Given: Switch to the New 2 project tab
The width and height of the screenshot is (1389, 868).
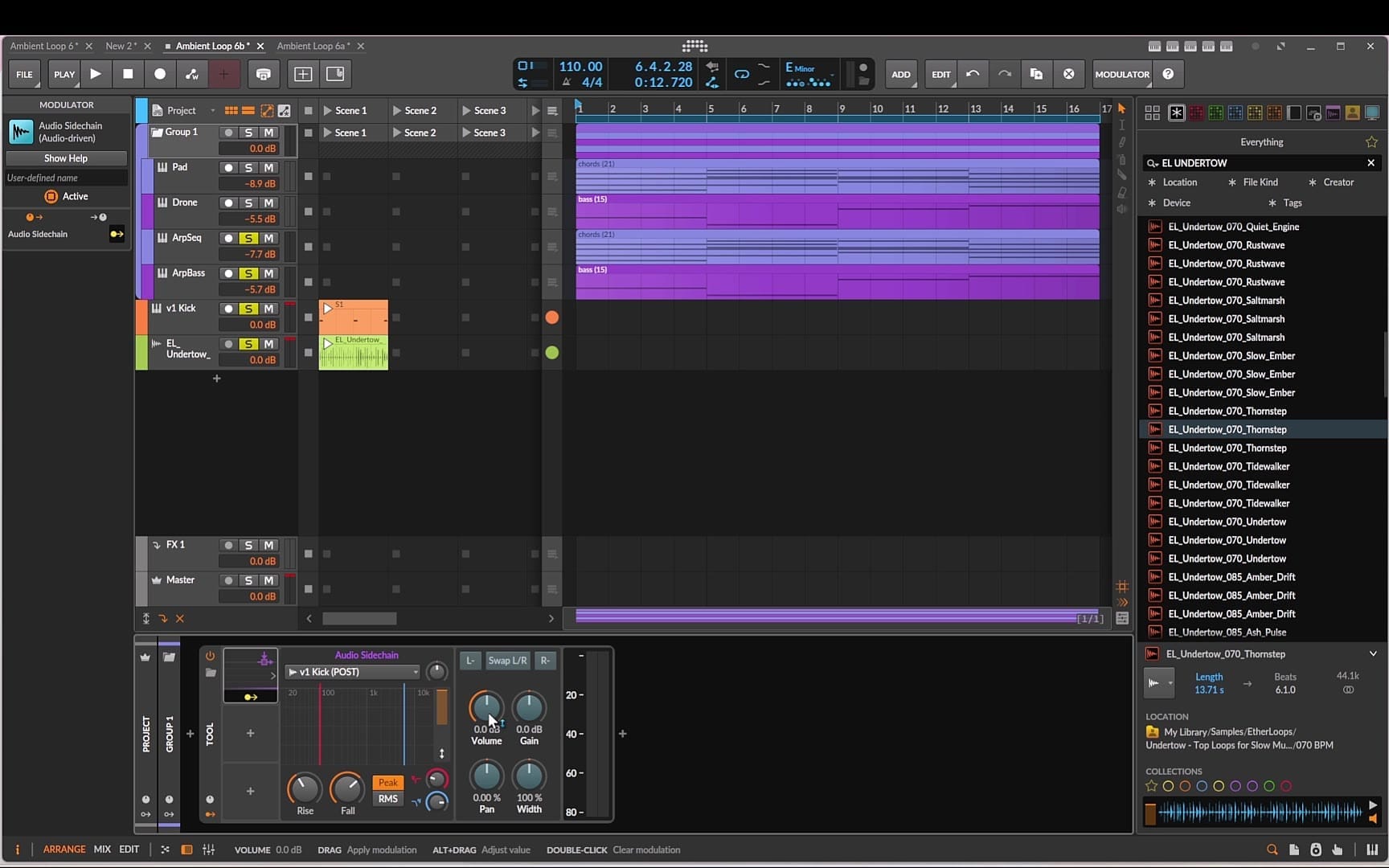Looking at the screenshot, I should pyautogui.click(x=121, y=46).
